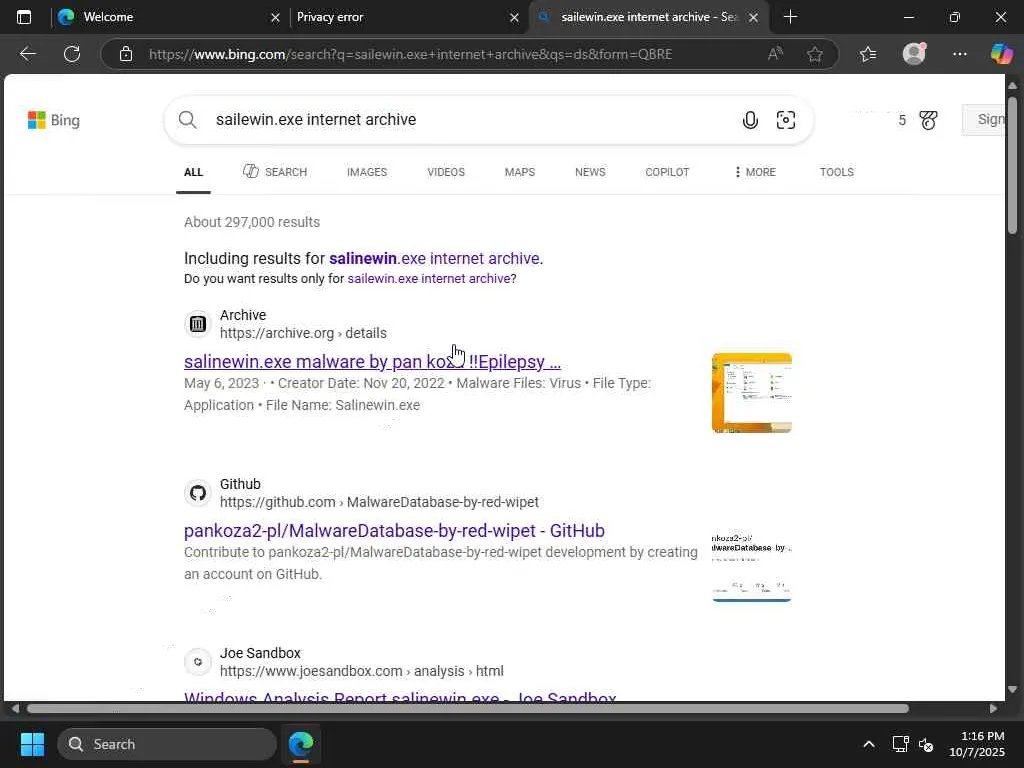The image size is (1024, 768).
Task: Open Microsoft Edge in the taskbar
Action: (x=301, y=744)
